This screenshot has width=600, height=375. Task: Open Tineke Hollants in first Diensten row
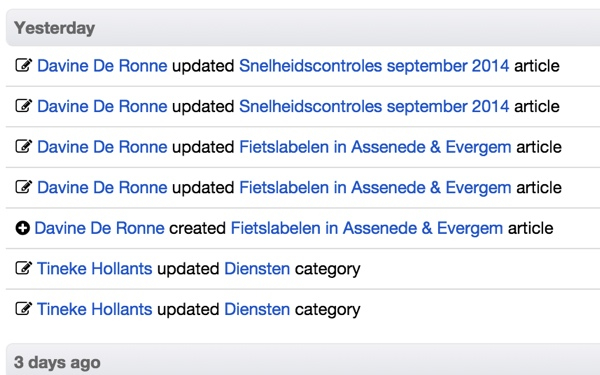click(x=95, y=269)
